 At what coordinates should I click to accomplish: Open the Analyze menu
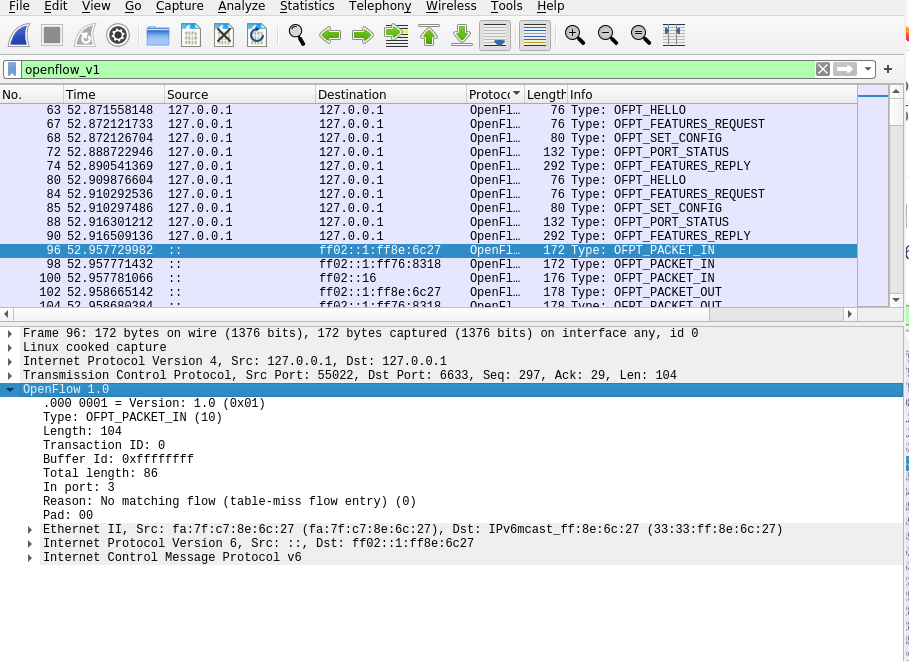point(241,6)
